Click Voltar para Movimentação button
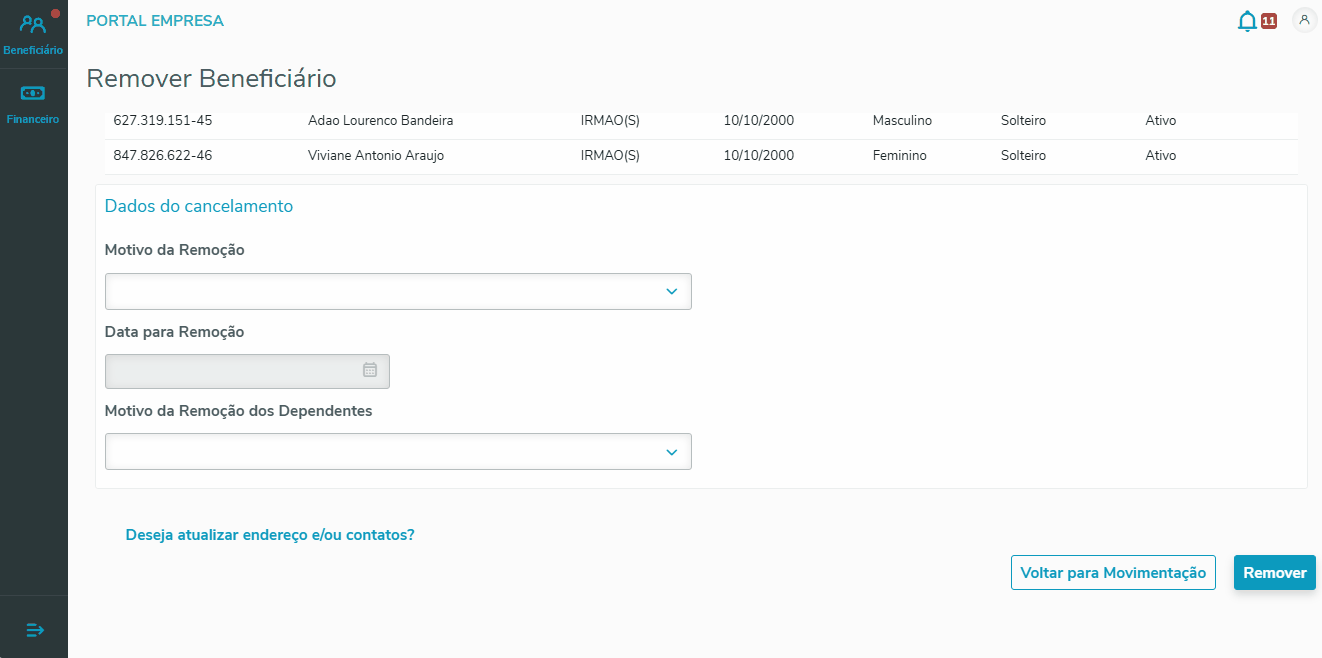The width and height of the screenshot is (1322, 658). (x=1113, y=573)
